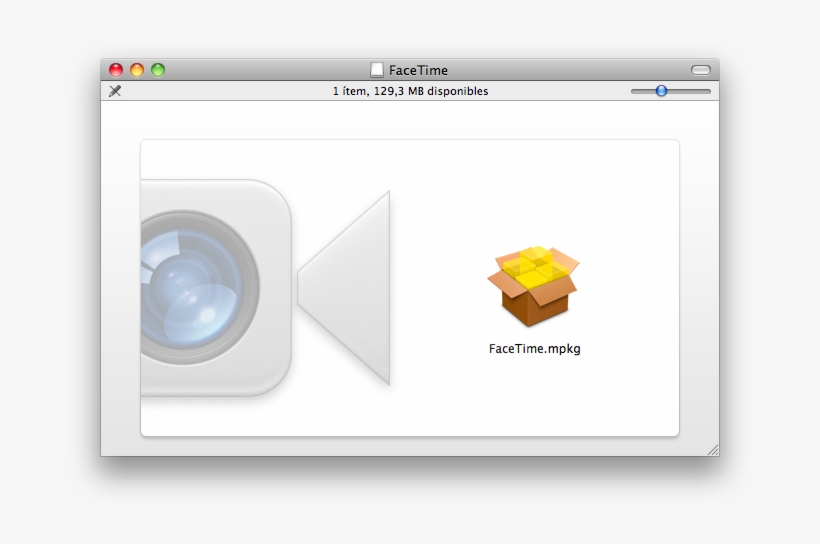Zoom the window with the green button
820x544 pixels.
158,70
